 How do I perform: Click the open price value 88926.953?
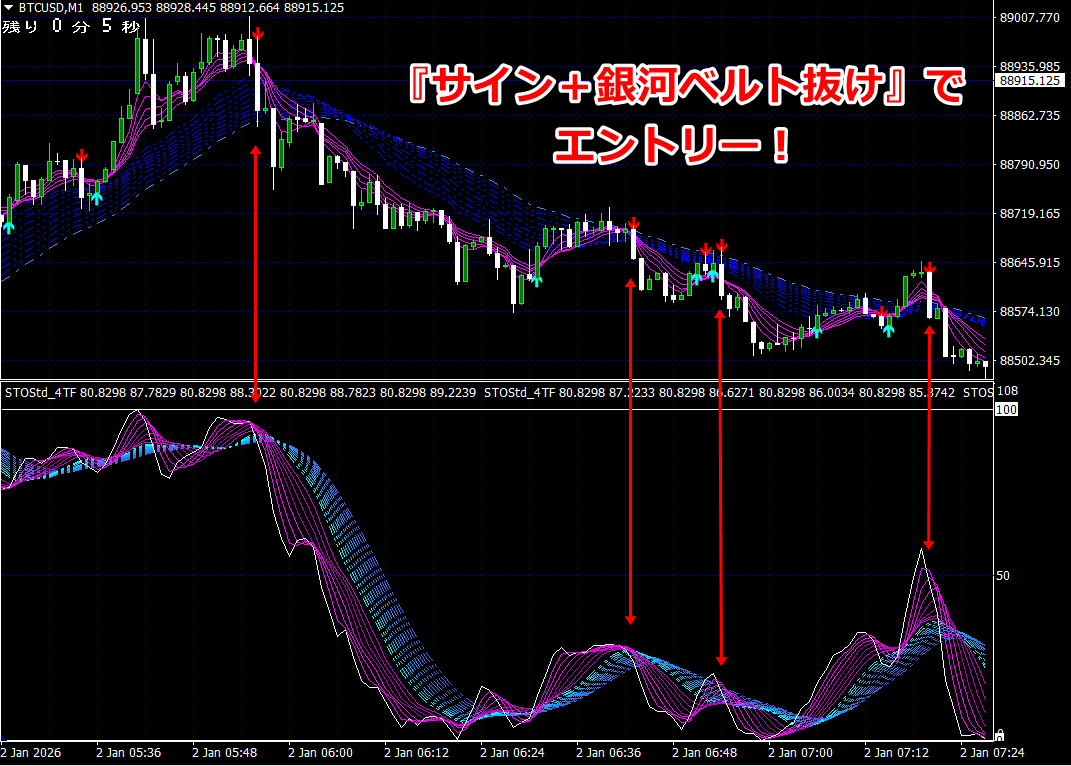coord(122,8)
